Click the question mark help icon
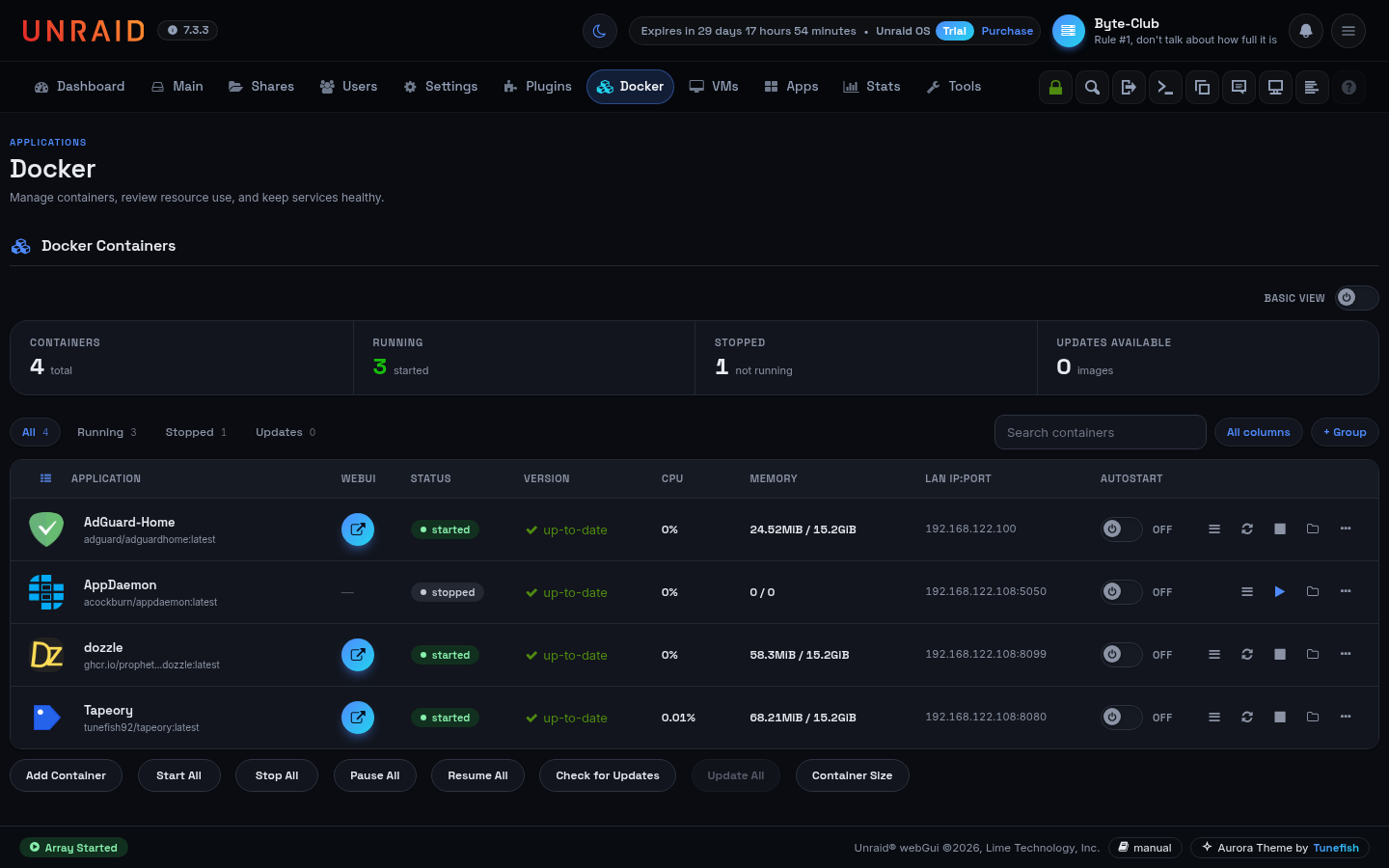This screenshot has width=1389, height=868. click(x=1348, y=87)
